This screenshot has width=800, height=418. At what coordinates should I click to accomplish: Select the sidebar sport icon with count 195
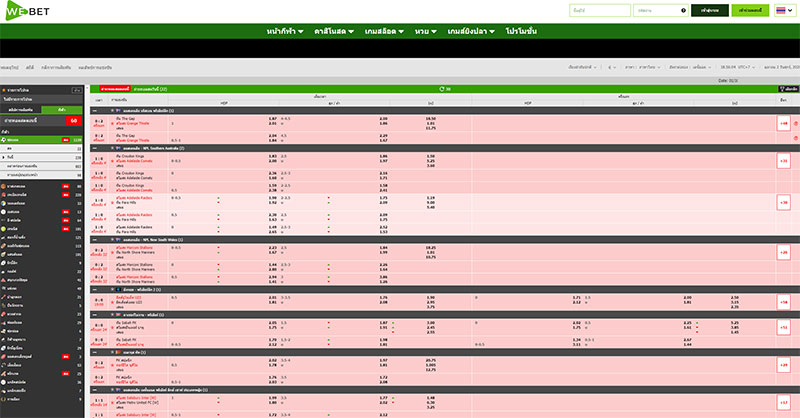(4, 254)
